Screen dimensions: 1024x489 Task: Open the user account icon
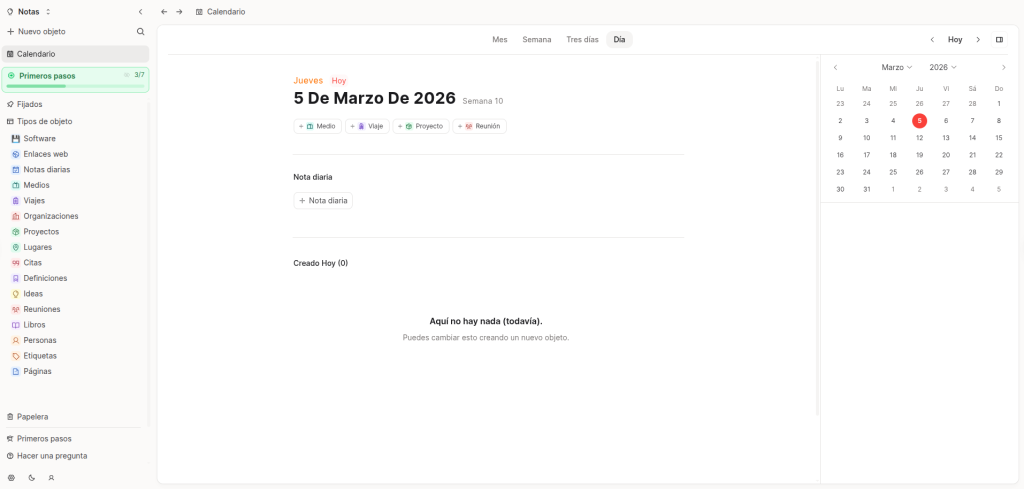coord(51,478)
